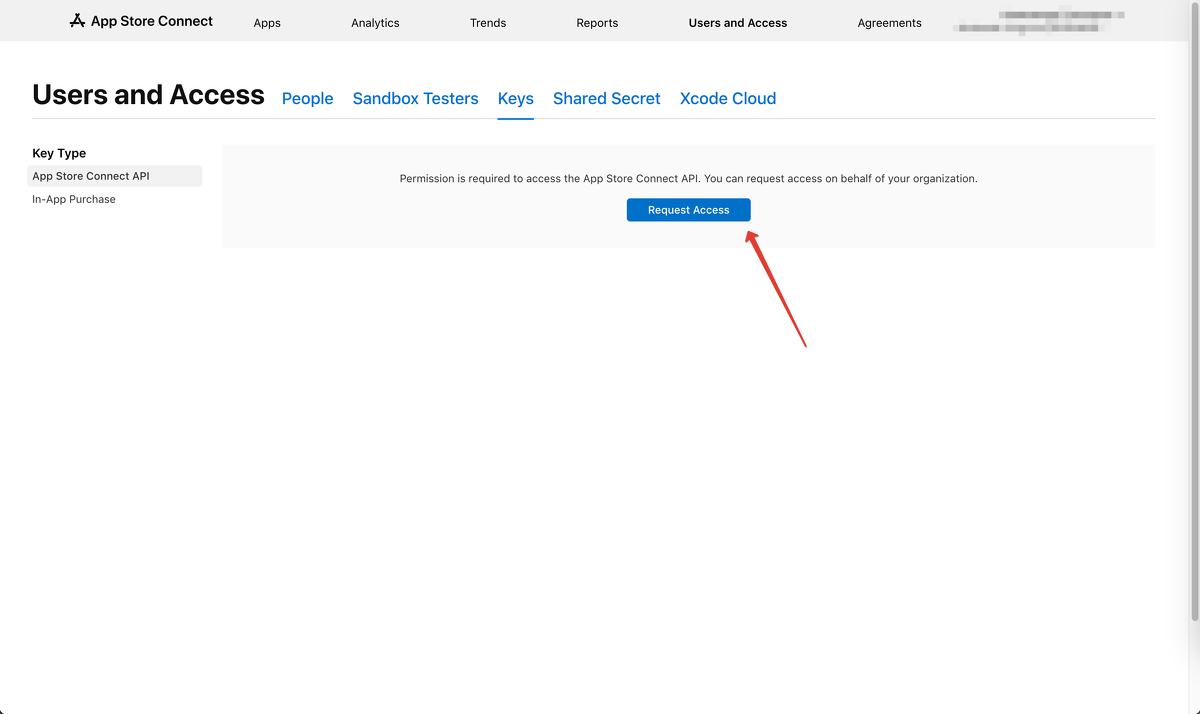Open the Shared Secret tab
Viewport: 1200px width, 714px height.
coord(607,98)
